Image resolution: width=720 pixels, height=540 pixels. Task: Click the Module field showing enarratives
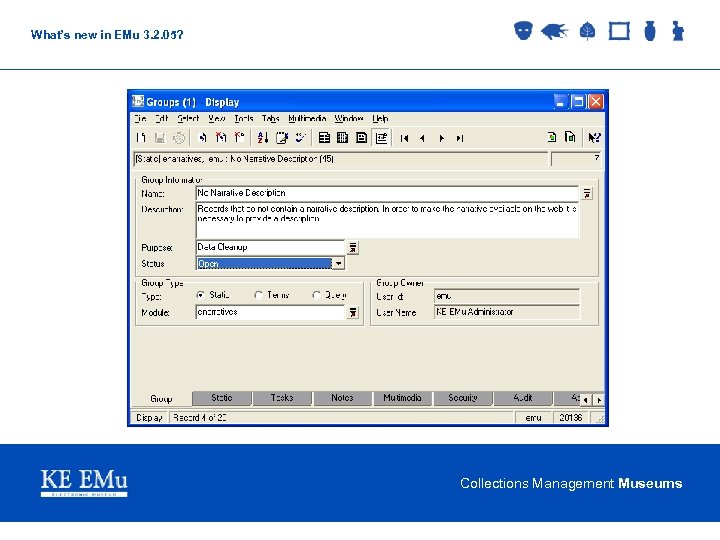(270, 312)
